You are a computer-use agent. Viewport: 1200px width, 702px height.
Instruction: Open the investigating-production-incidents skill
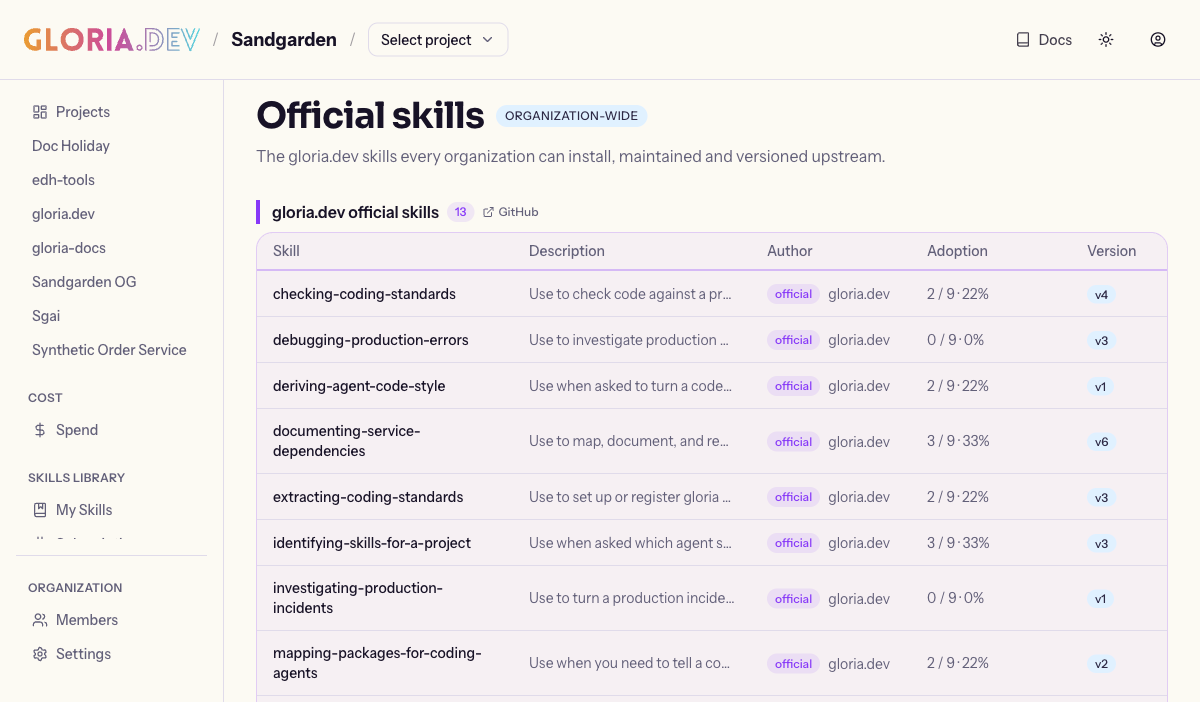[357, 598]
